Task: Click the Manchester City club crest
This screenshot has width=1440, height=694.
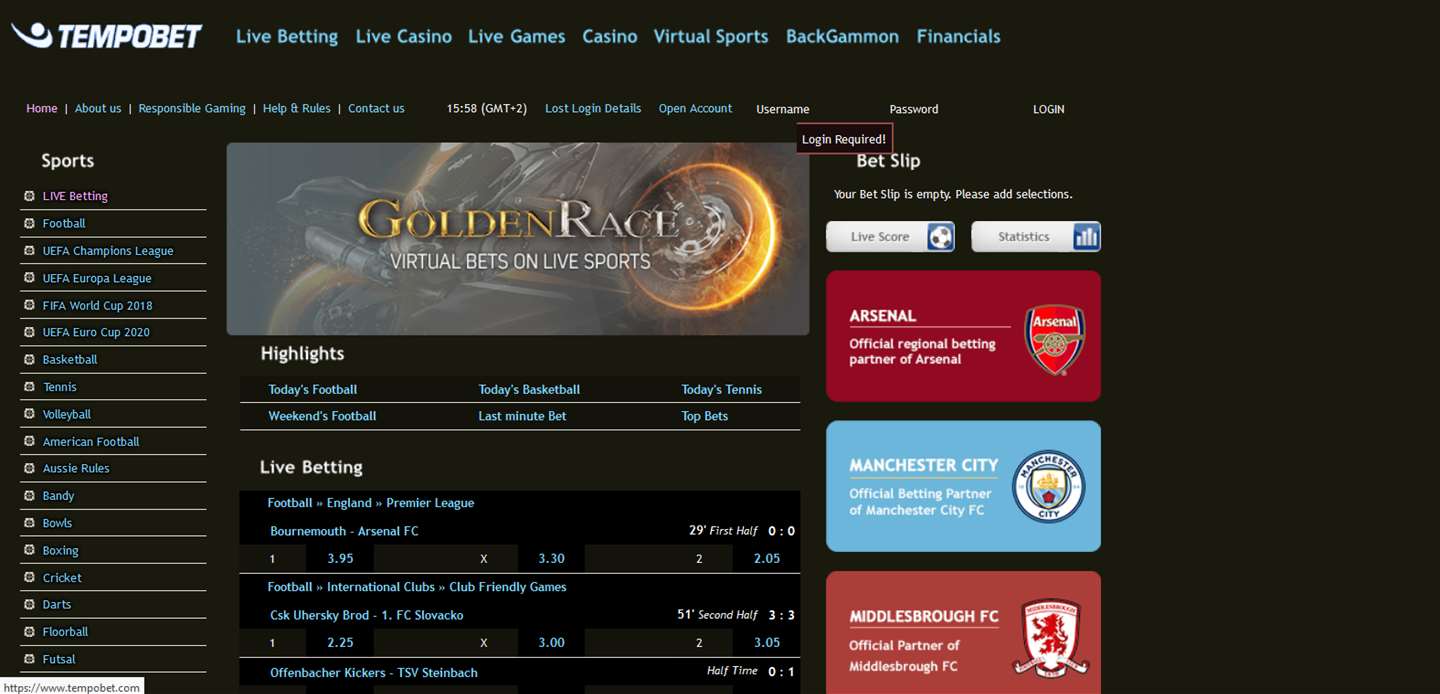Action: point(1048,486)
